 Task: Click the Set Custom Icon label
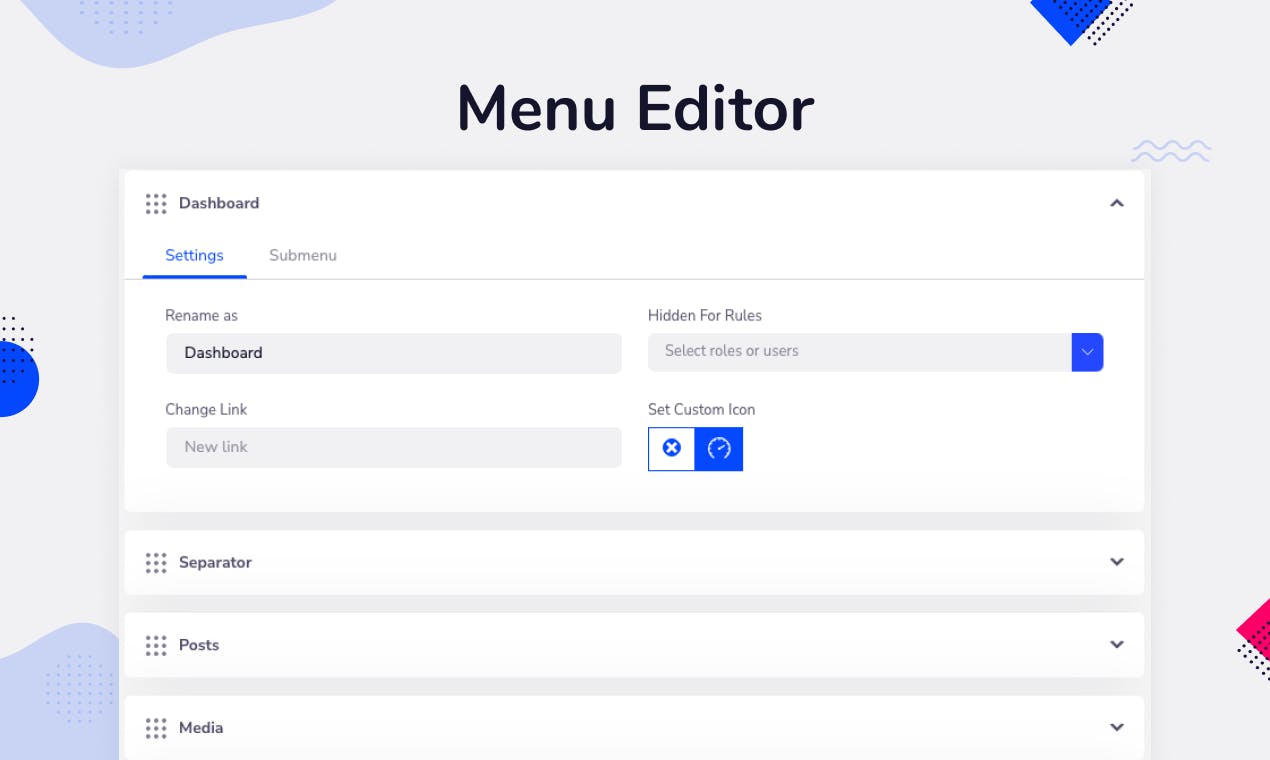[702, 410]
